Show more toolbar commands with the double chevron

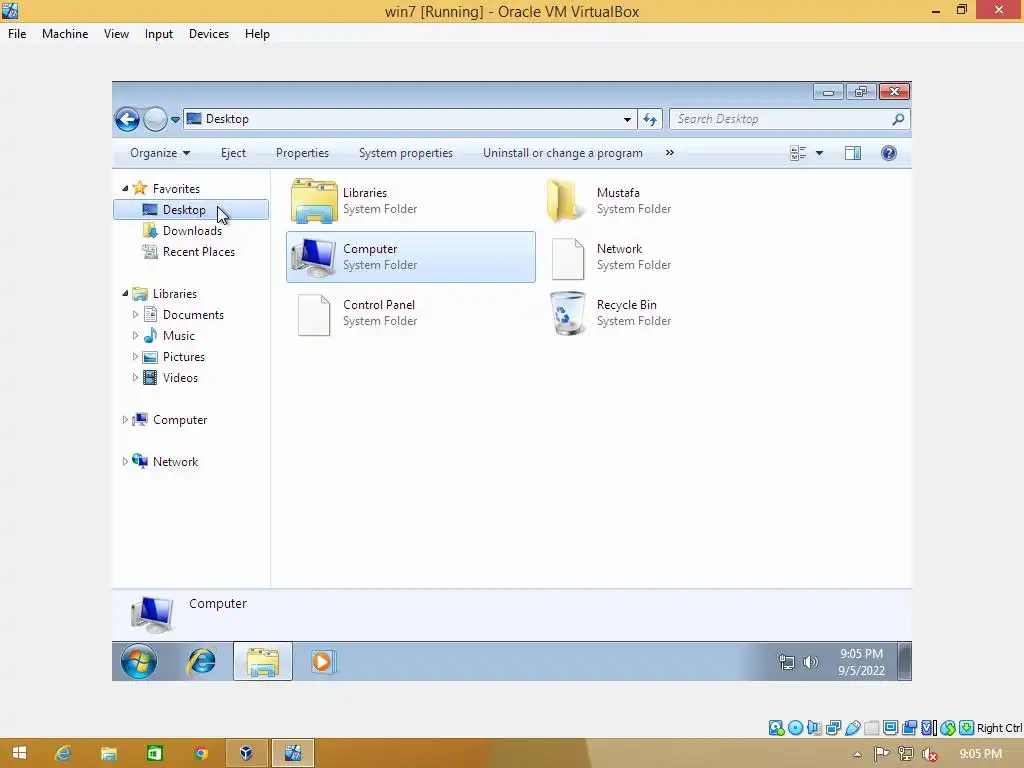669,153
